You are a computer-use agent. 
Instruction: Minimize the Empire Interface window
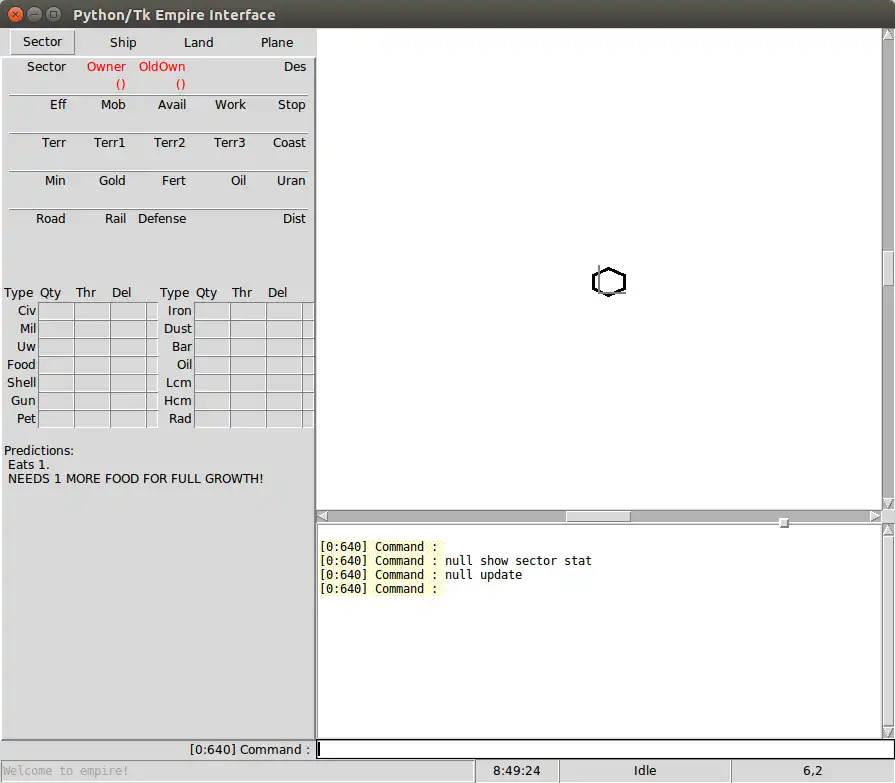pyautogui.click(x=34, y=14)
